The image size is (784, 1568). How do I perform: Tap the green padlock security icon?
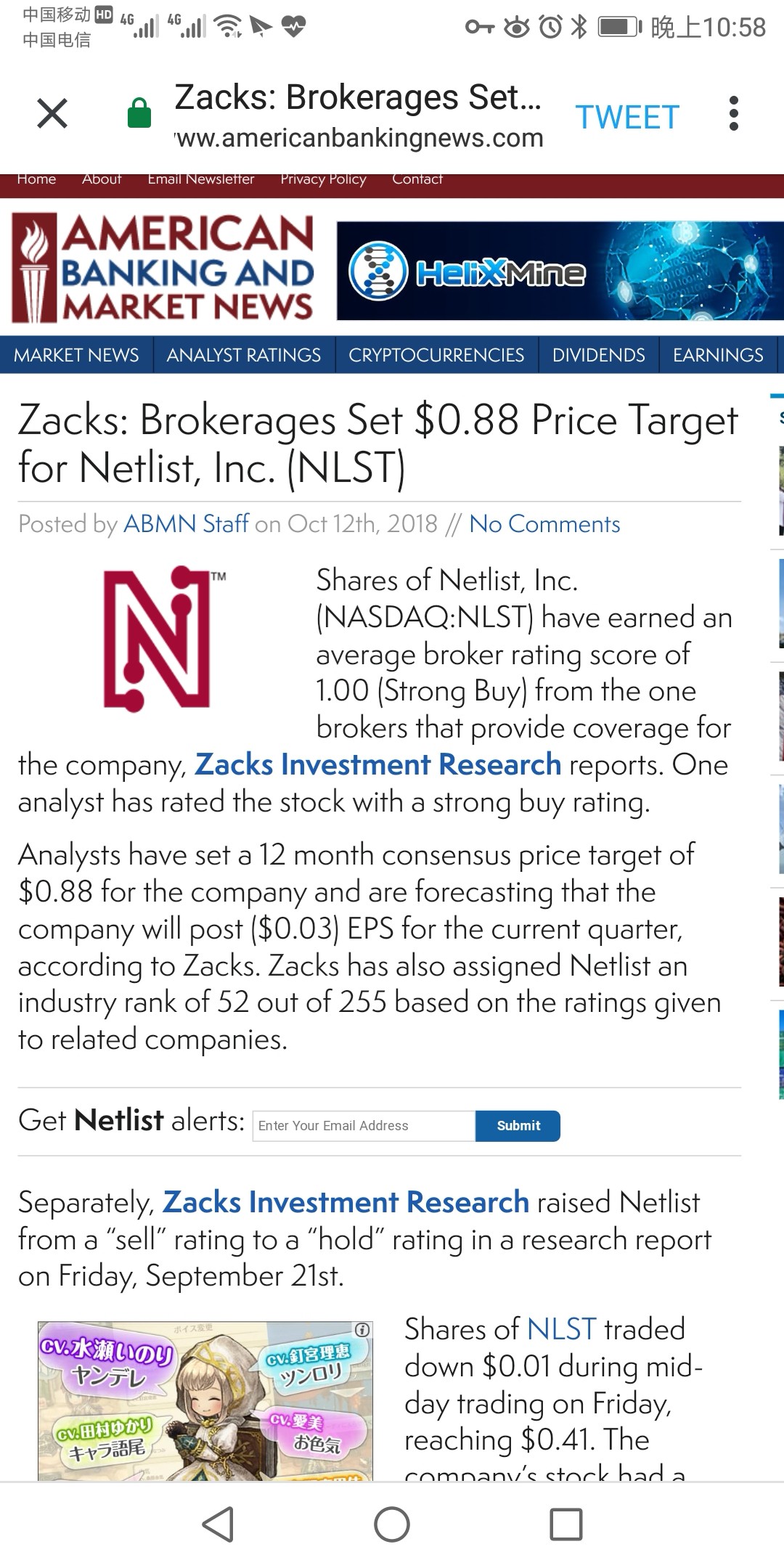tap(139, 114)
